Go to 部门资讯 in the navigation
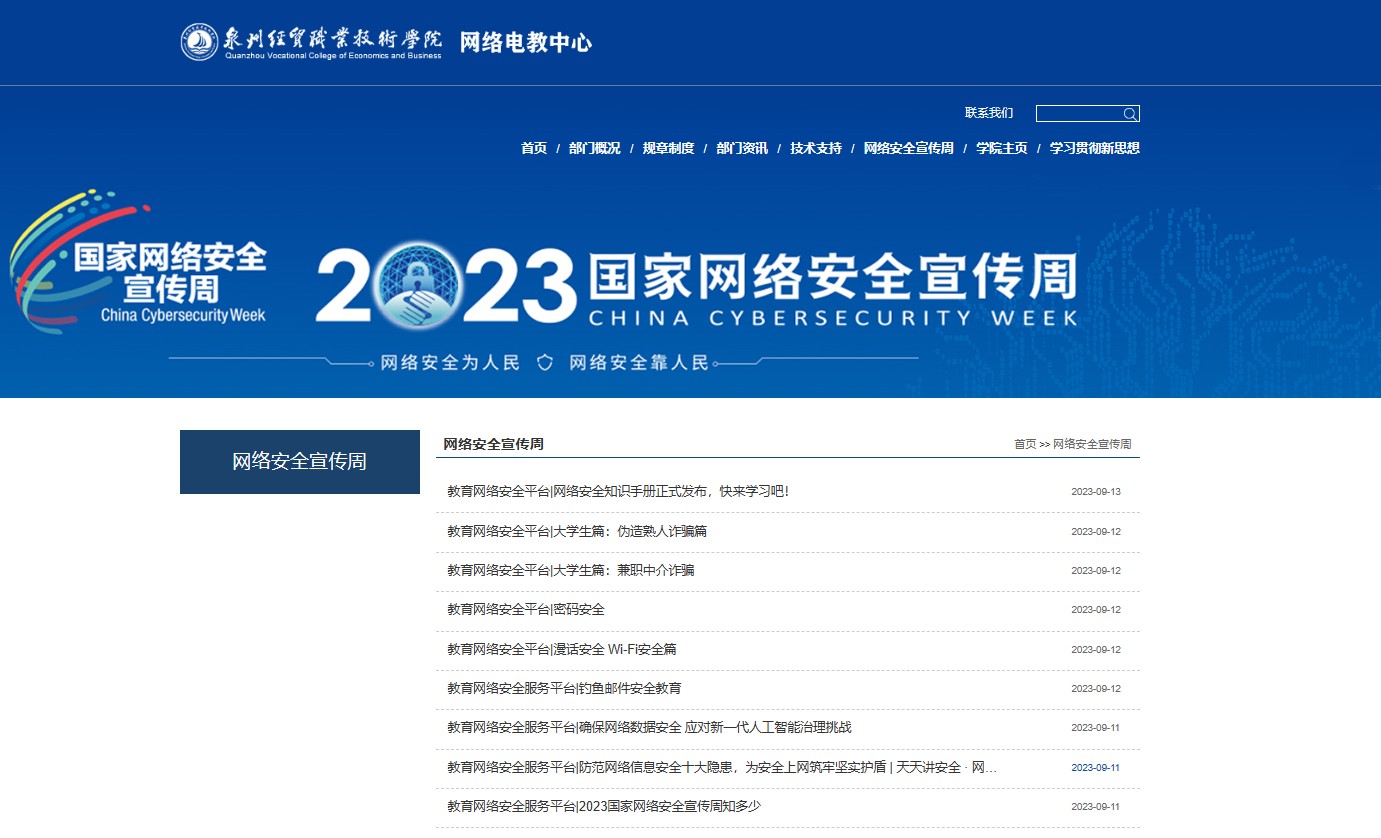The width and height of the screenshot is (1381, 838). (742, 148)
